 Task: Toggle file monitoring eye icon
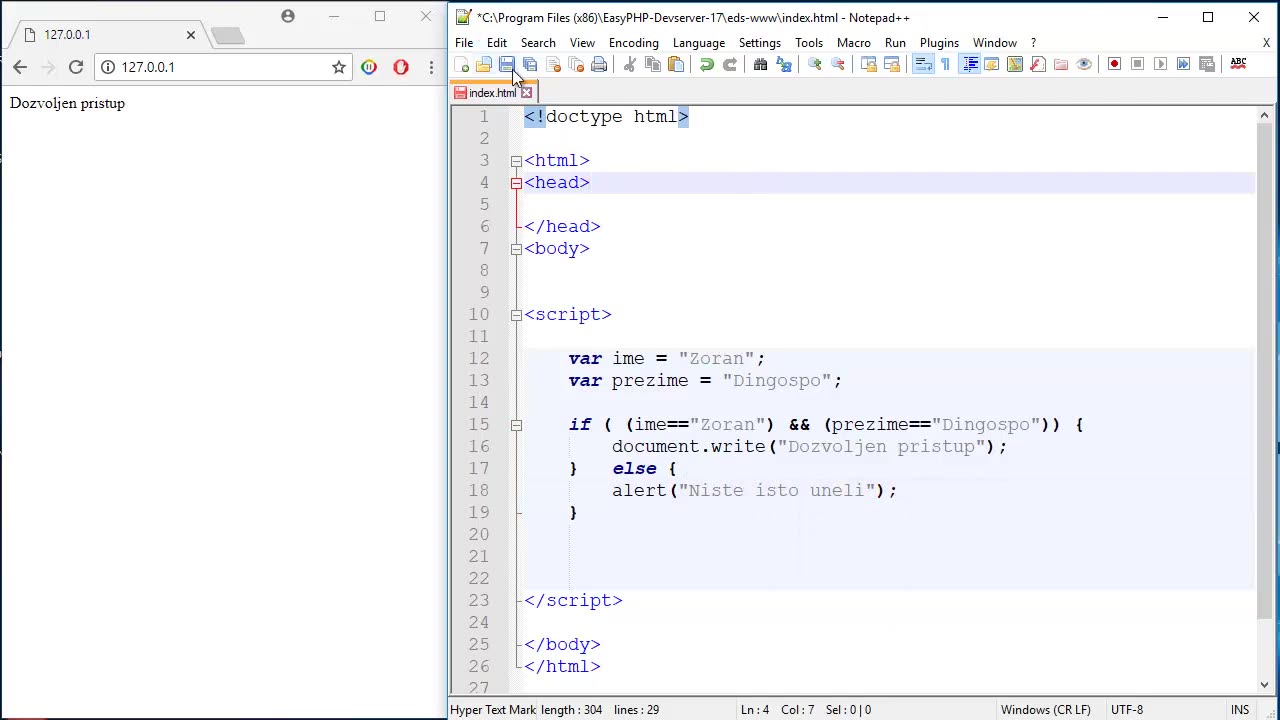click(x=1084, y=64)
